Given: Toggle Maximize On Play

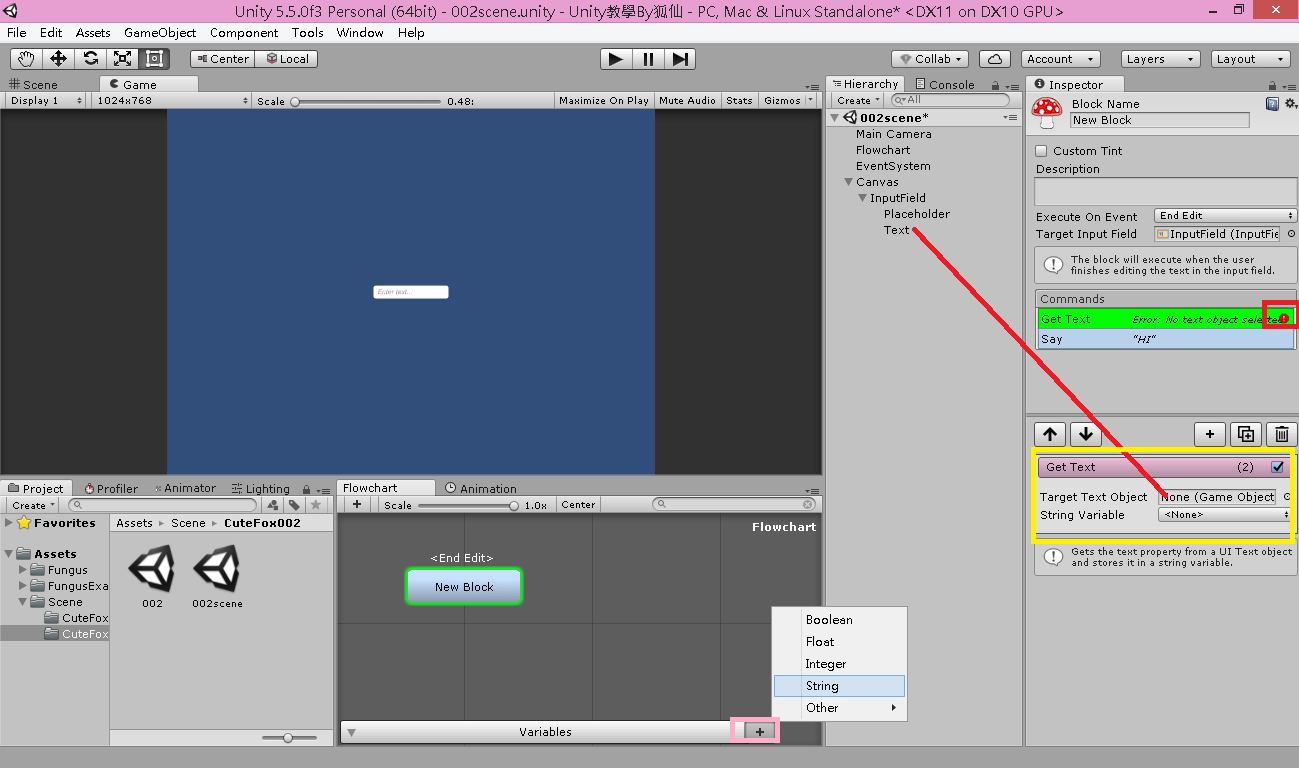Looking at the screenshot, I should pos(604,100).
